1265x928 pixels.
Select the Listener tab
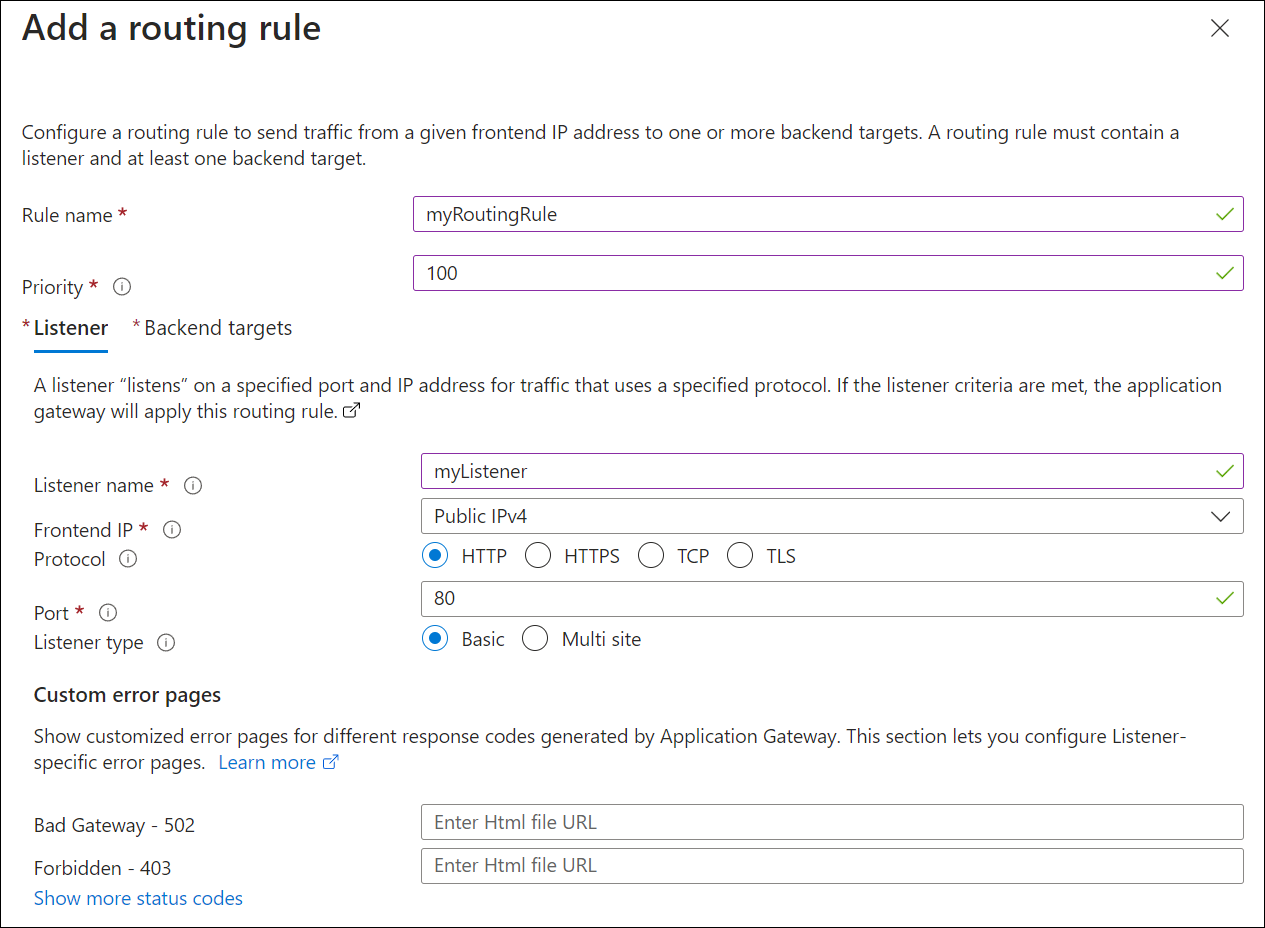[70, 327]
